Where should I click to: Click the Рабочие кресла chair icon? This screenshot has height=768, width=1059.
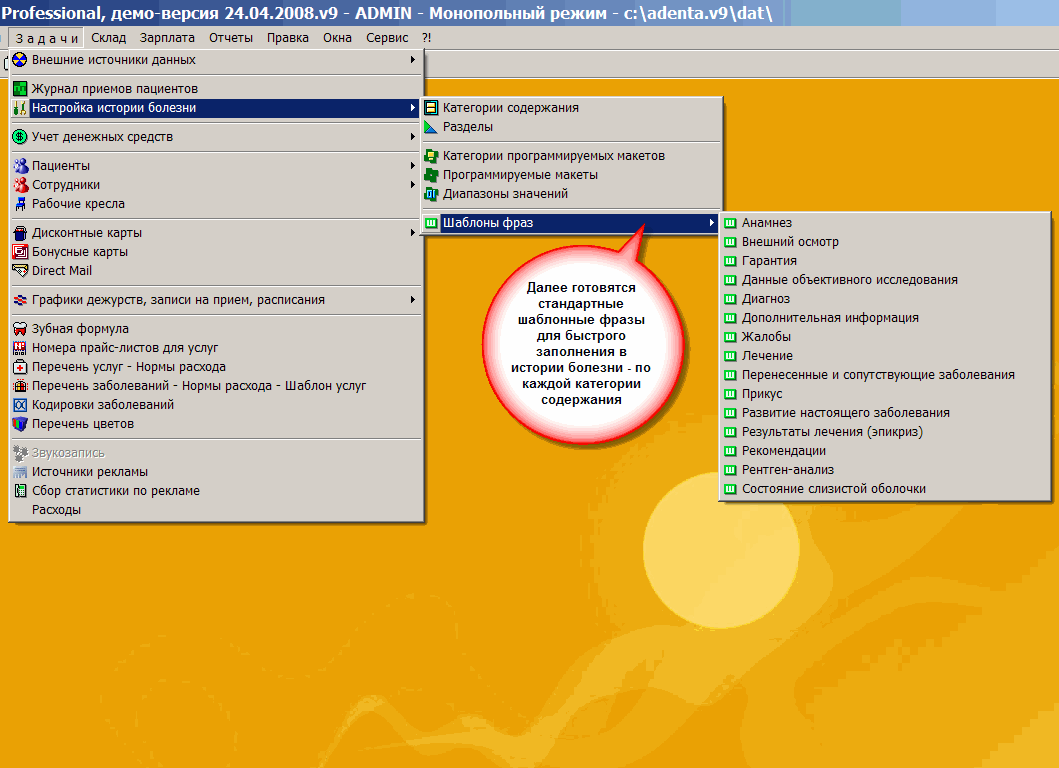click(x=20, y=204)
